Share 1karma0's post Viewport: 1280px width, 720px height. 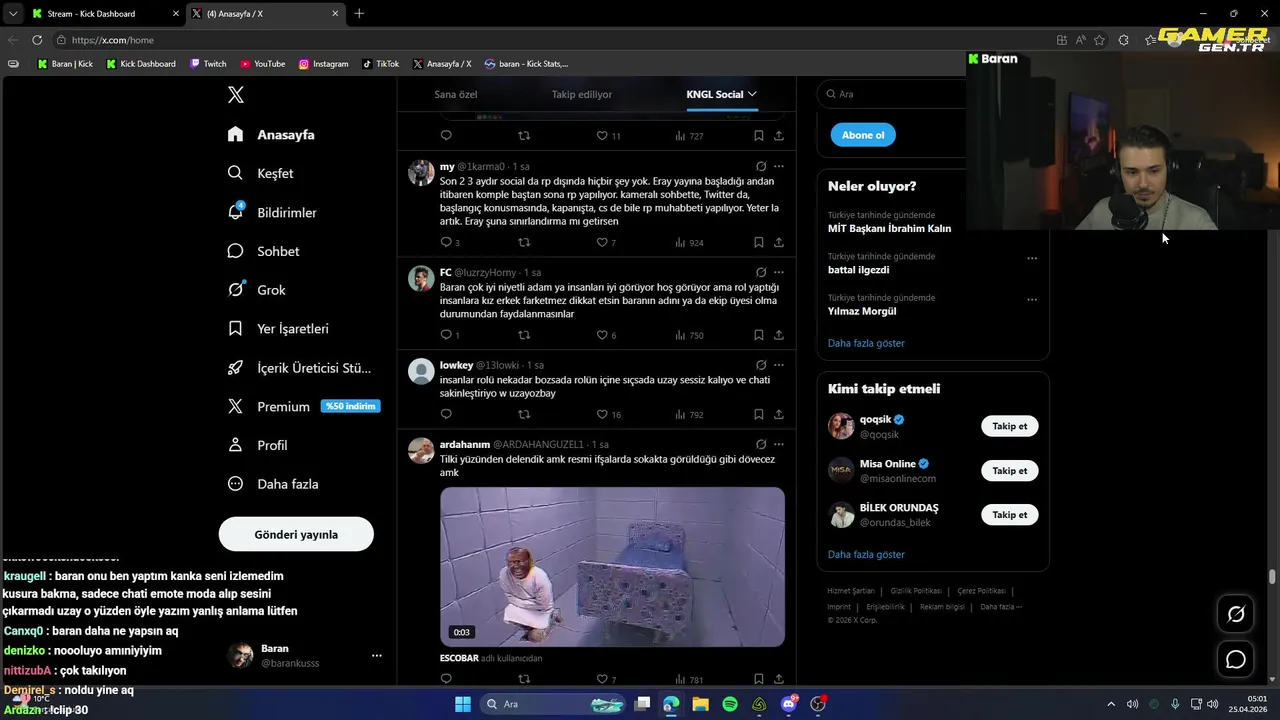click(779, 242)
